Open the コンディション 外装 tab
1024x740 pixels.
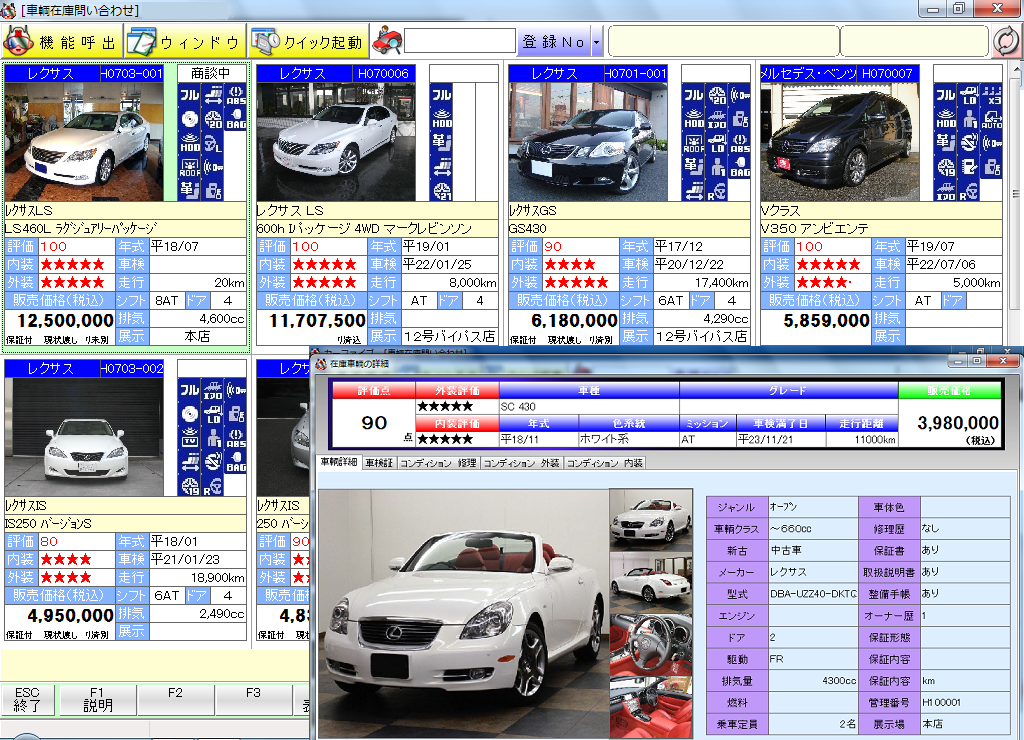[522, 463]
